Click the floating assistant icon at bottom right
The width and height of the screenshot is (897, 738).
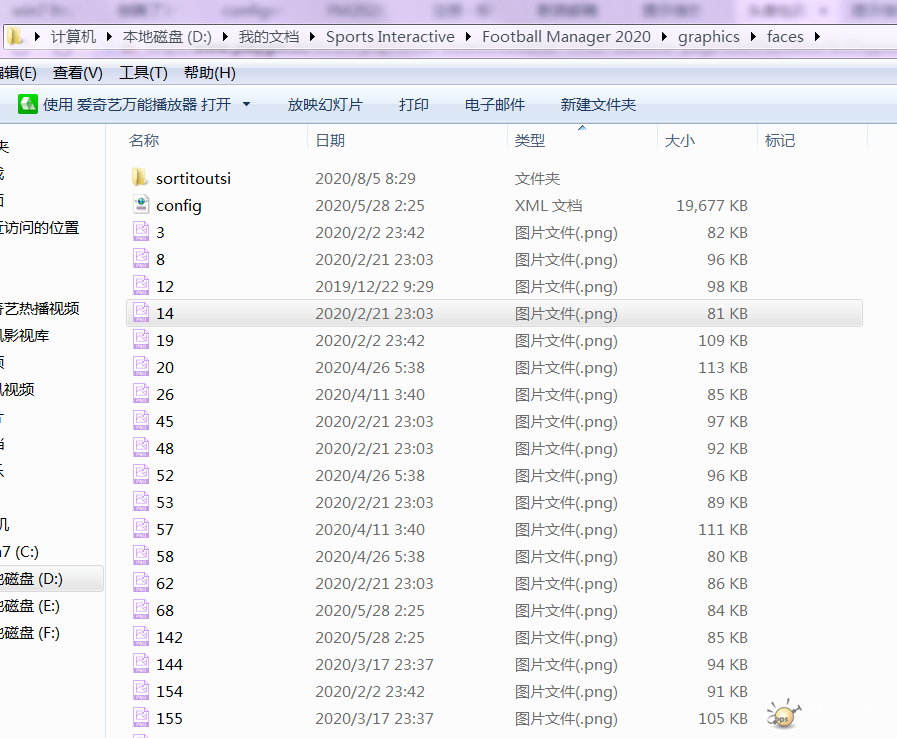[x=784, y=714]
